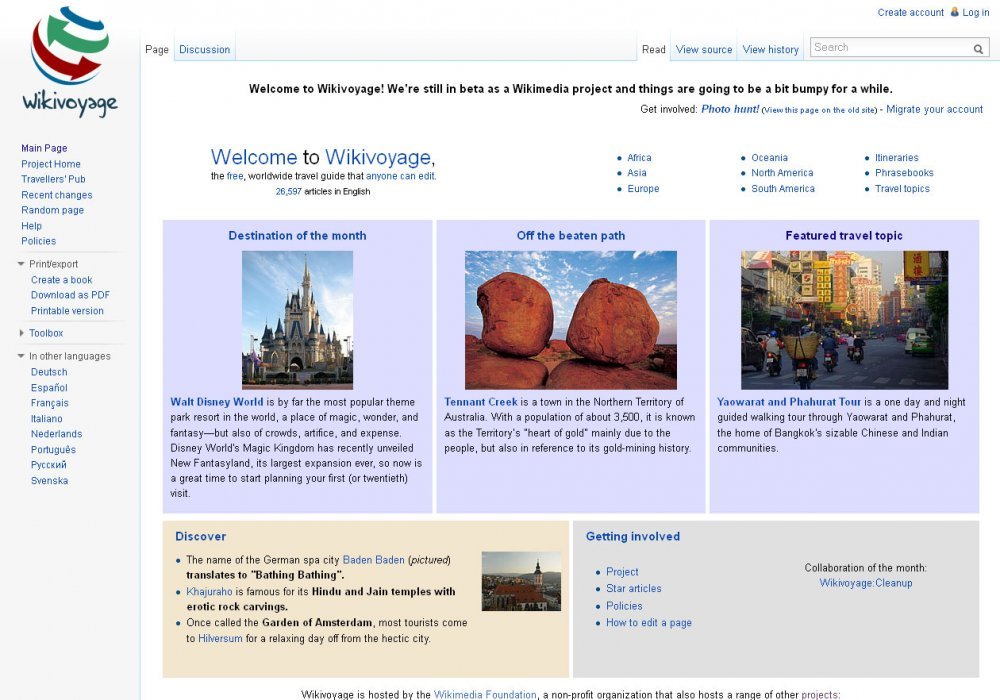Switch to the Read tab
Screen dimensions: 1000x700
click(x=653, y=49)
